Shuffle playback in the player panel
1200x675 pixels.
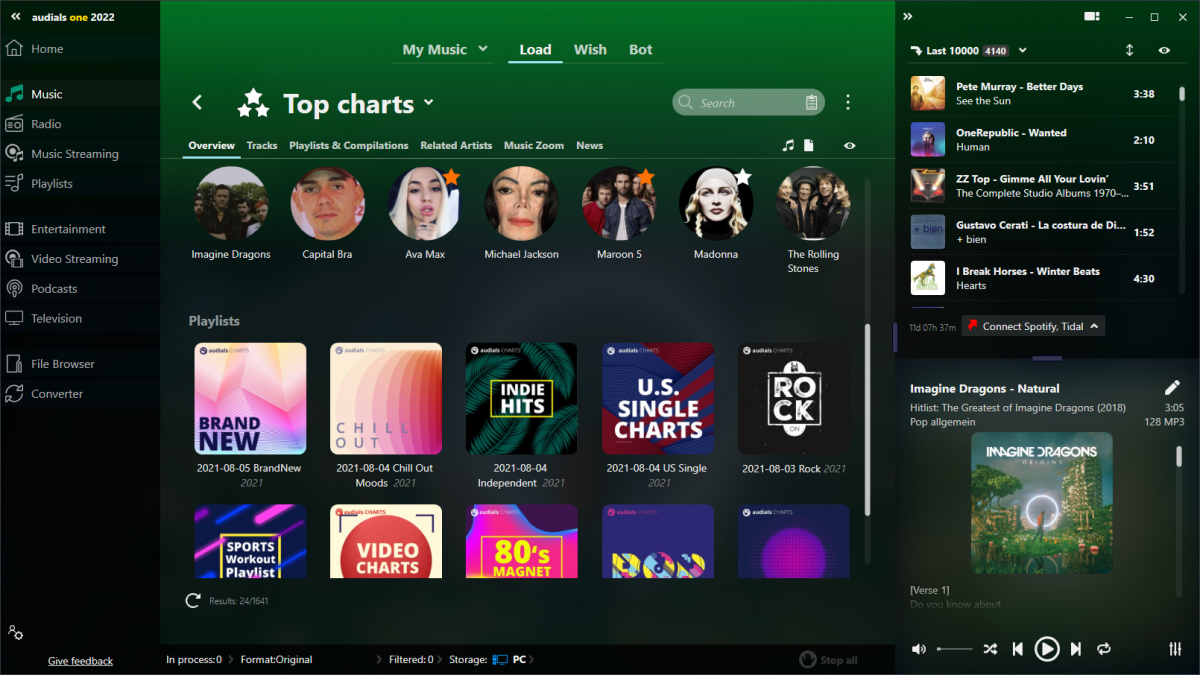(990, 649)
